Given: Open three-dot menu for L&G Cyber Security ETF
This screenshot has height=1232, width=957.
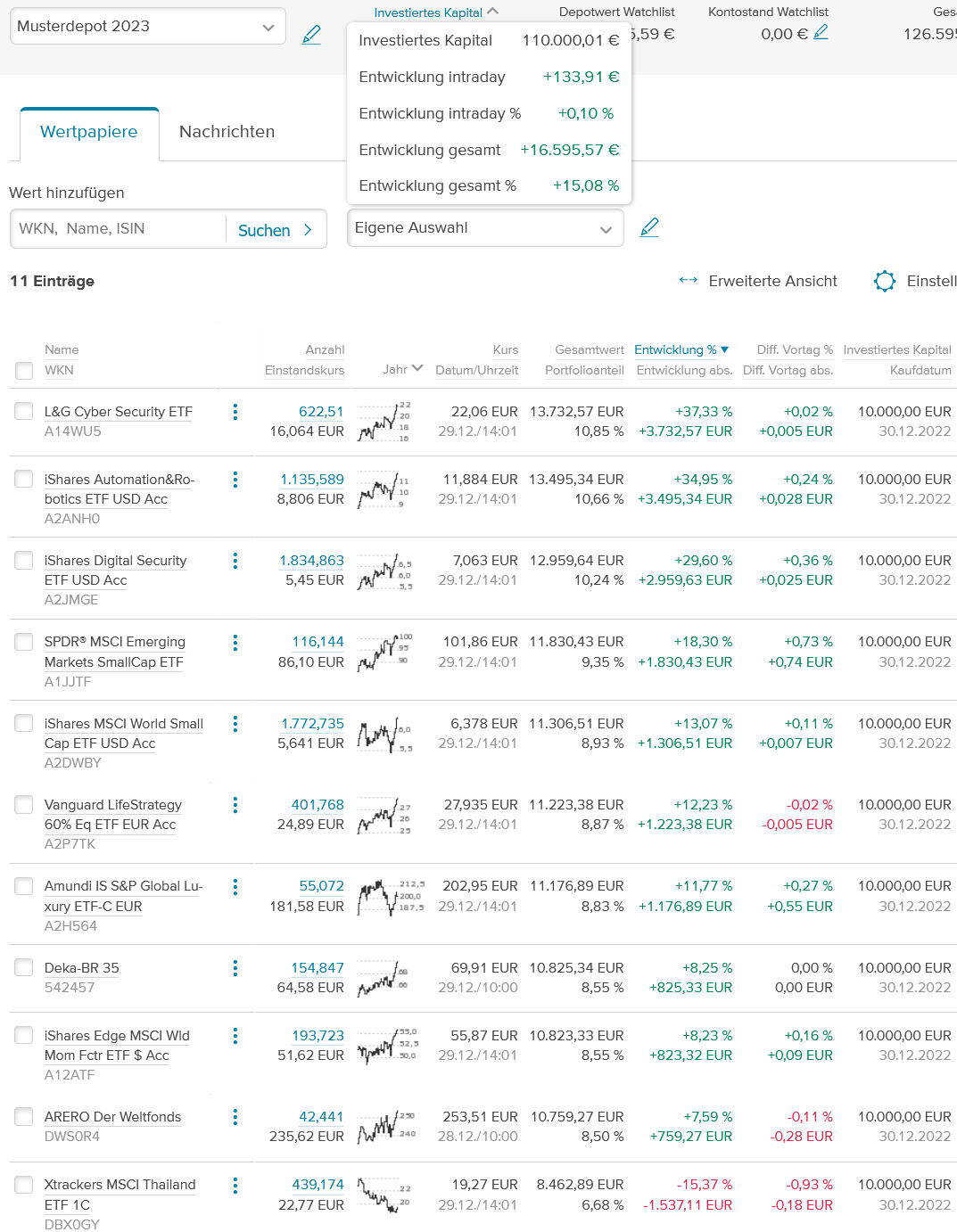Looking at the screenshot, I should tap(235, 412).
